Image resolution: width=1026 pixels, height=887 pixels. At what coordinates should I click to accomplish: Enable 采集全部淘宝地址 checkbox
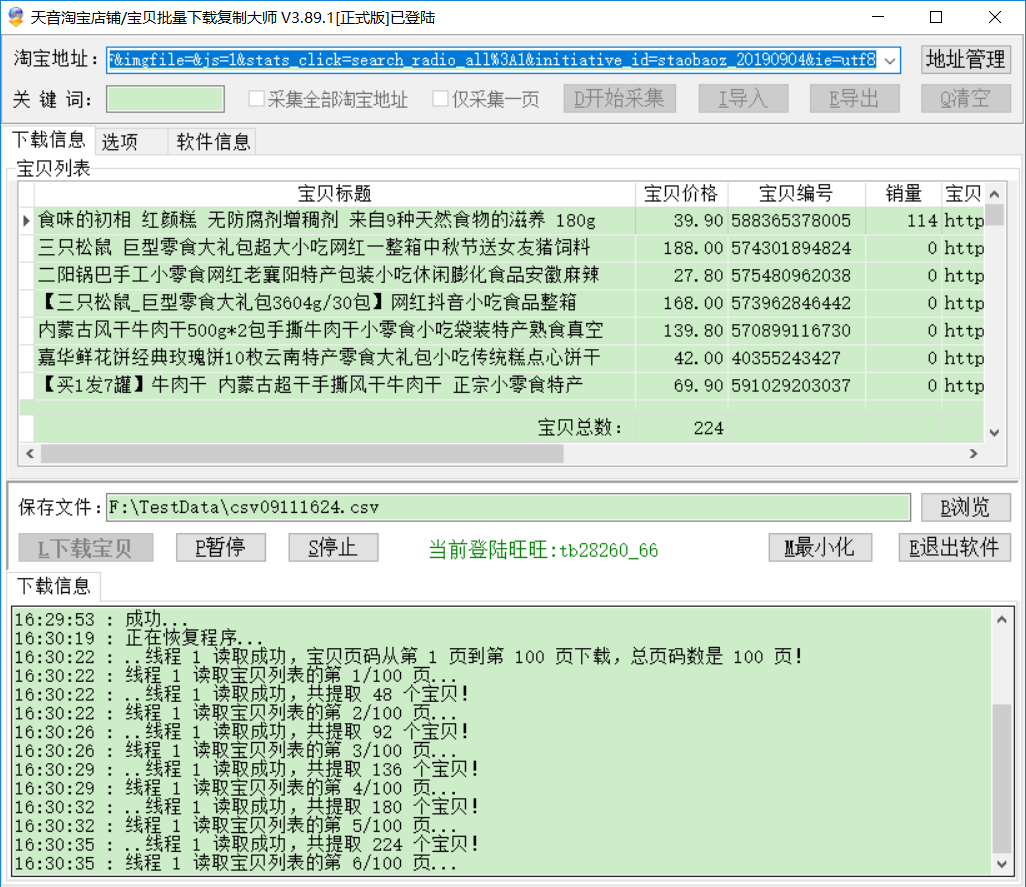point(257,99)
